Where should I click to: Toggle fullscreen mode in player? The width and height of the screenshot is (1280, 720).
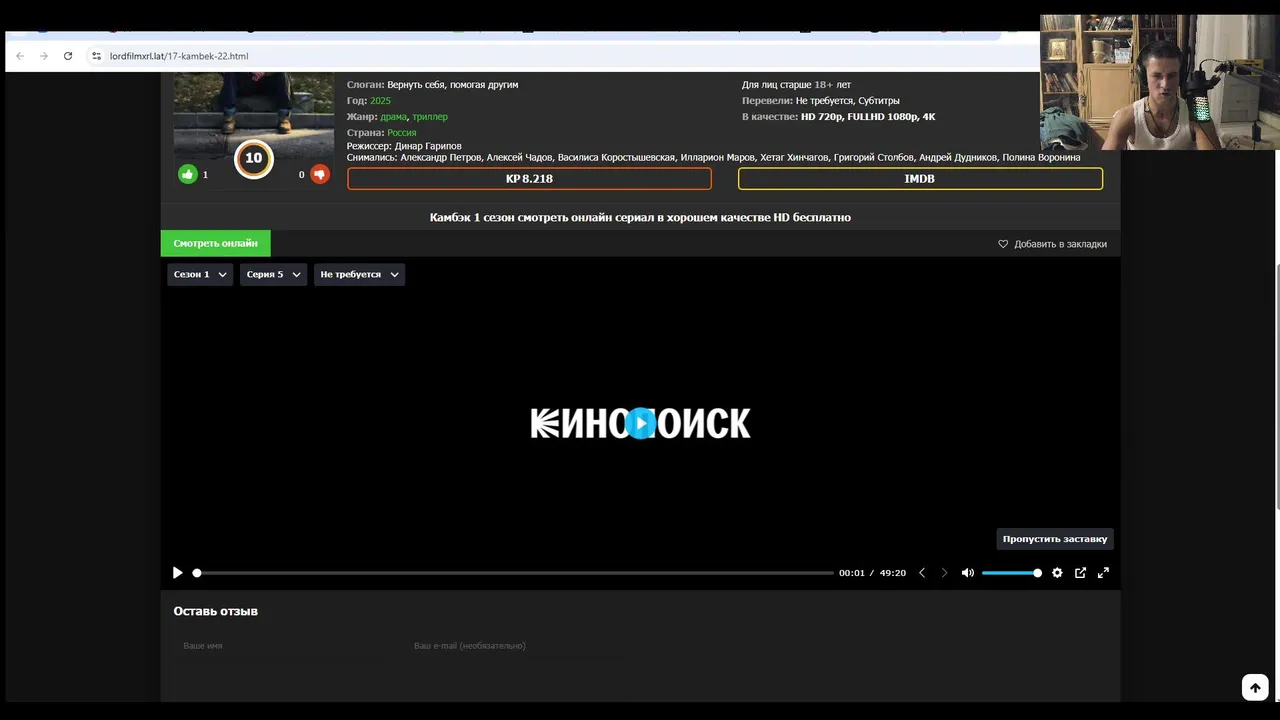(x=1103, y=573)
